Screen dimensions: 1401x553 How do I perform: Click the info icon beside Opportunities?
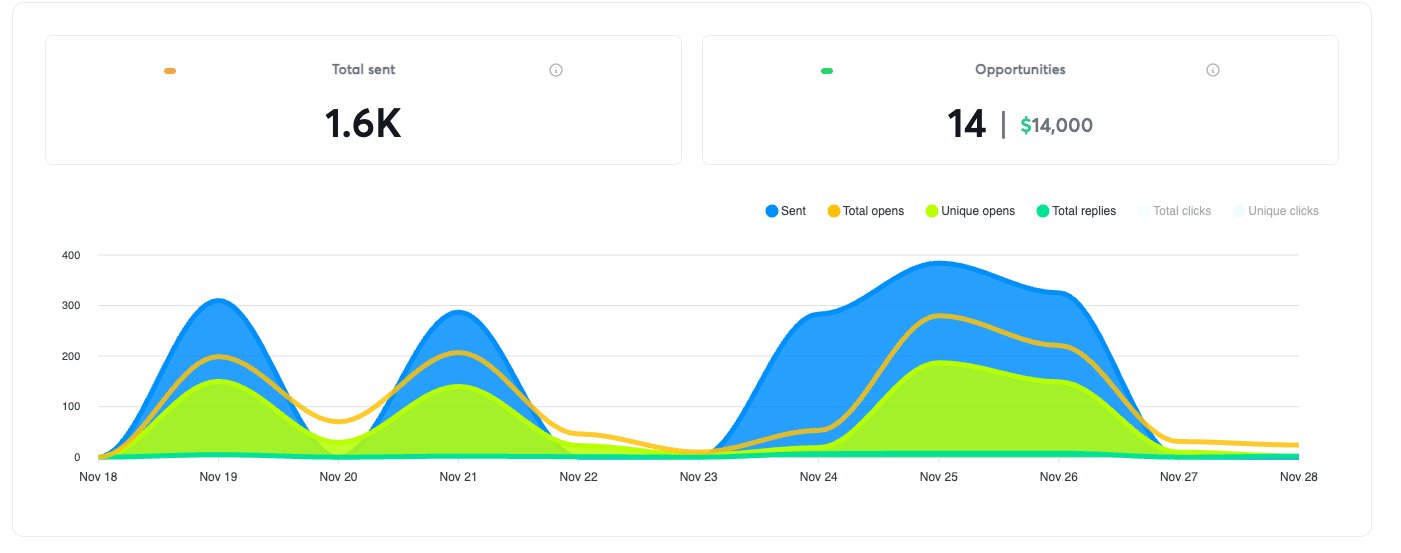tap(1212, 70)
